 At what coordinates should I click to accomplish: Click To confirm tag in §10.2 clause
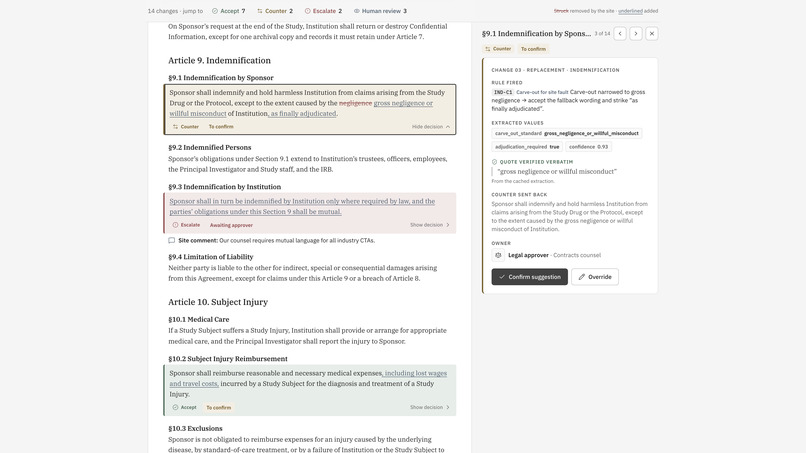click(x=219, y=407)
